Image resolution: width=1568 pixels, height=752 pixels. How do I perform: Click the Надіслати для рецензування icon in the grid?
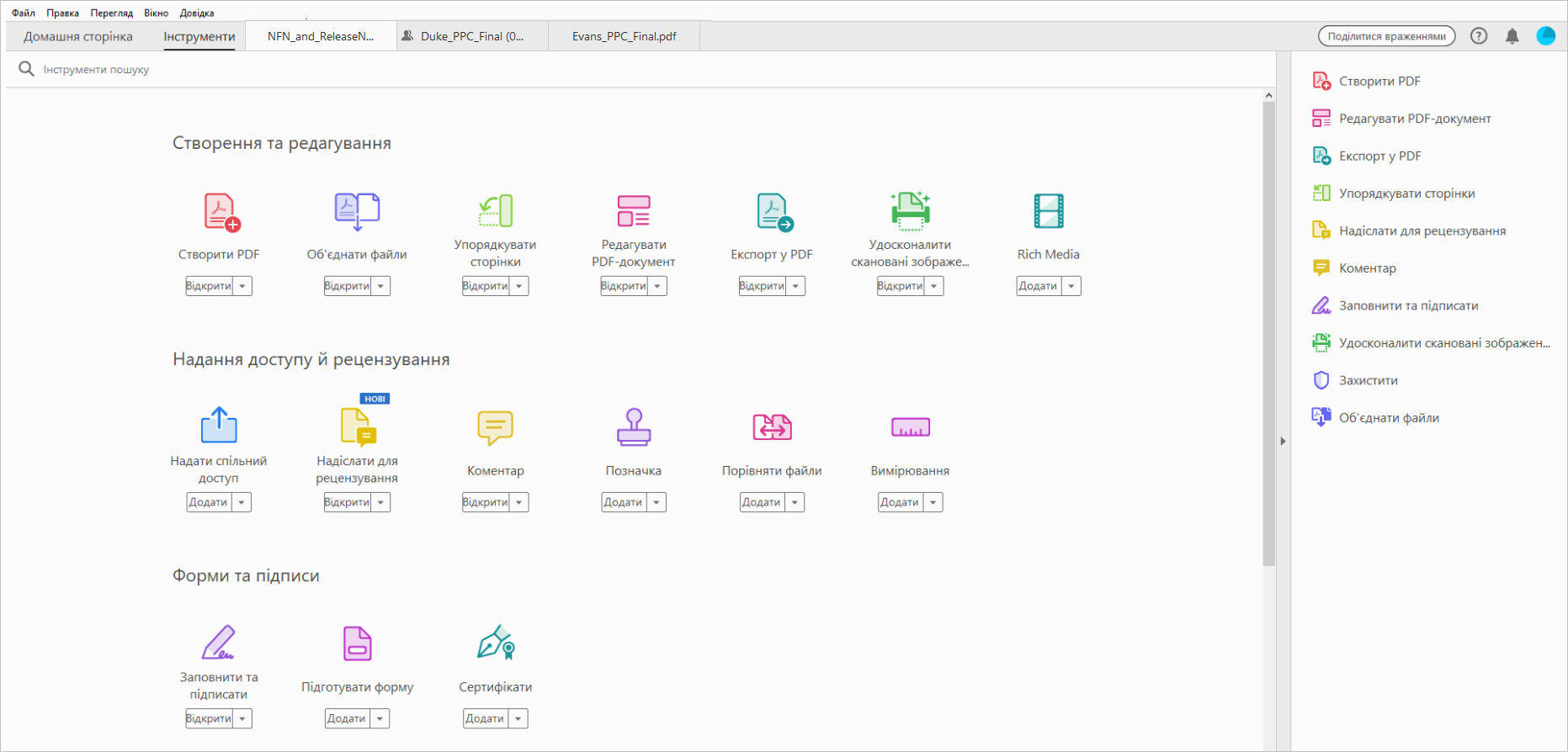(x=359, y=426)
